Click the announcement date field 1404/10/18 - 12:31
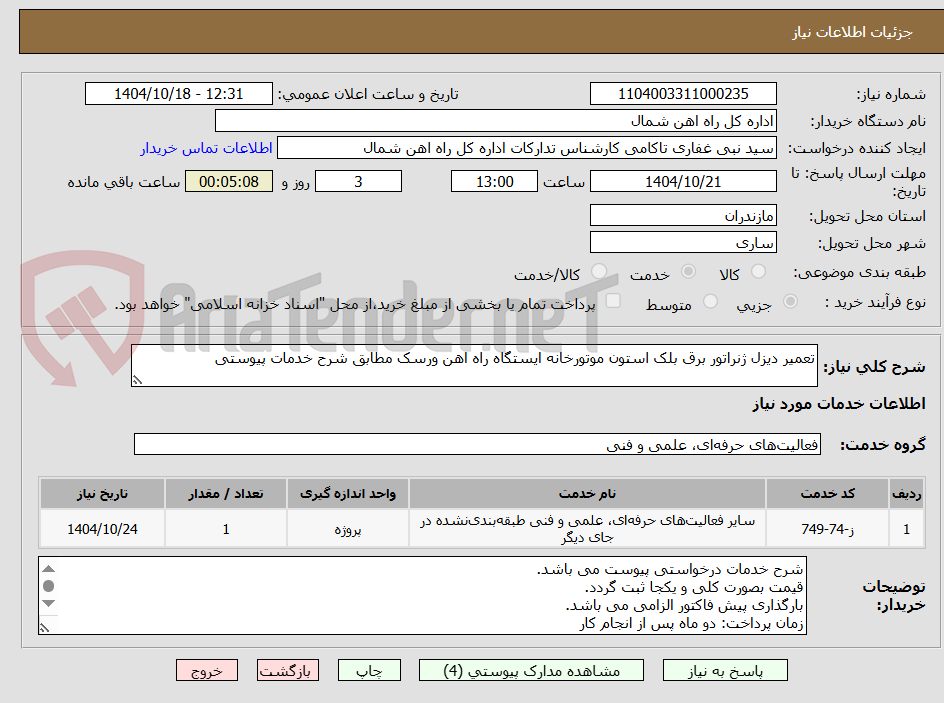Screen dimensions: 944x703 click(x=179, y=94)
